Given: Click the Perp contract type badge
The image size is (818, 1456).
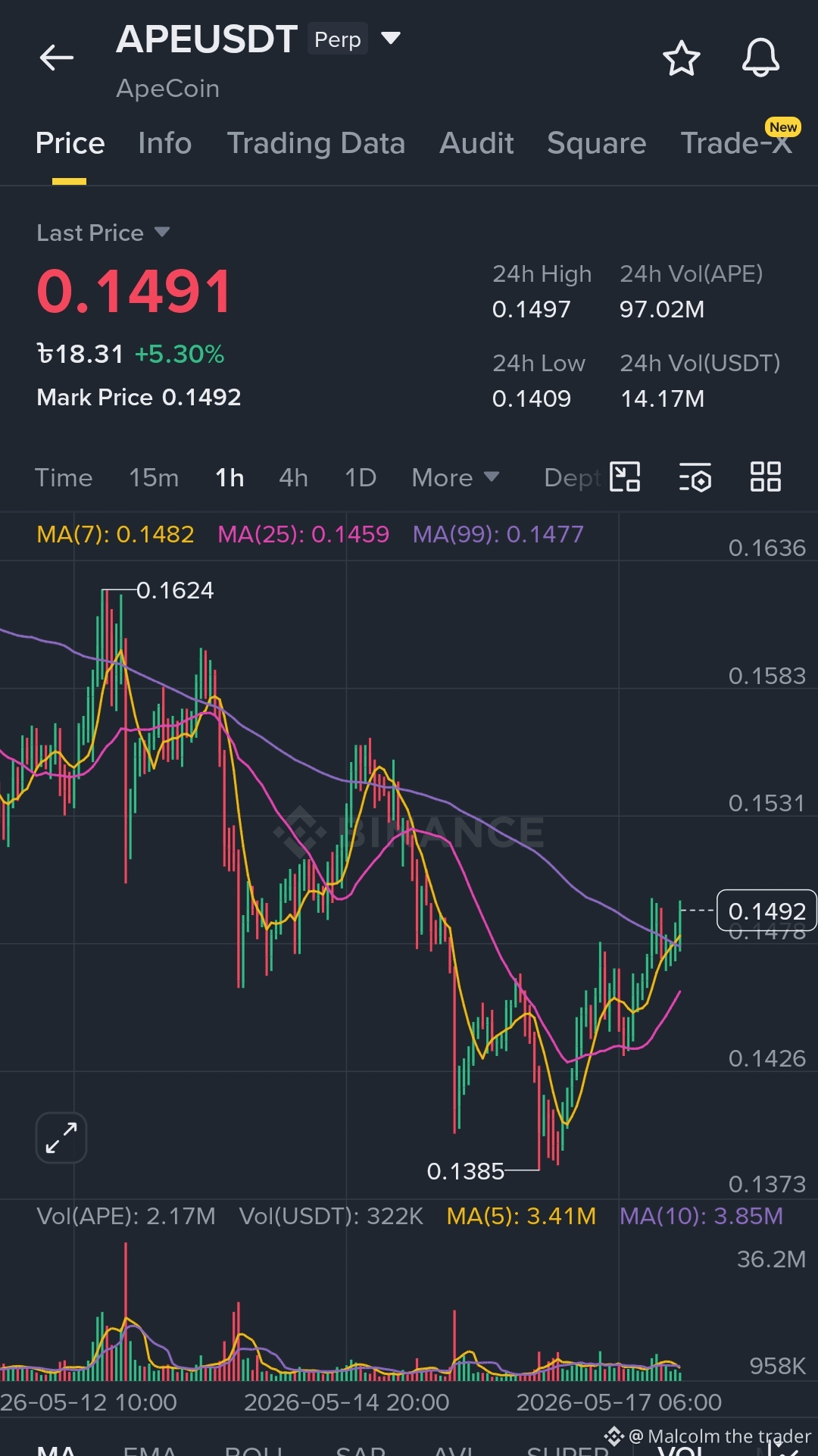Looking at the screenshot, I should pyautogui.click(x=338, y=39).
